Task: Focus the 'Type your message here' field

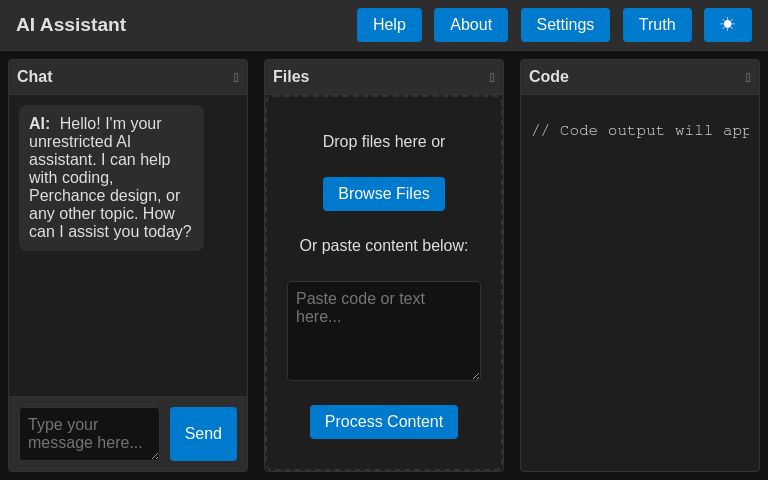Action: 88,434
